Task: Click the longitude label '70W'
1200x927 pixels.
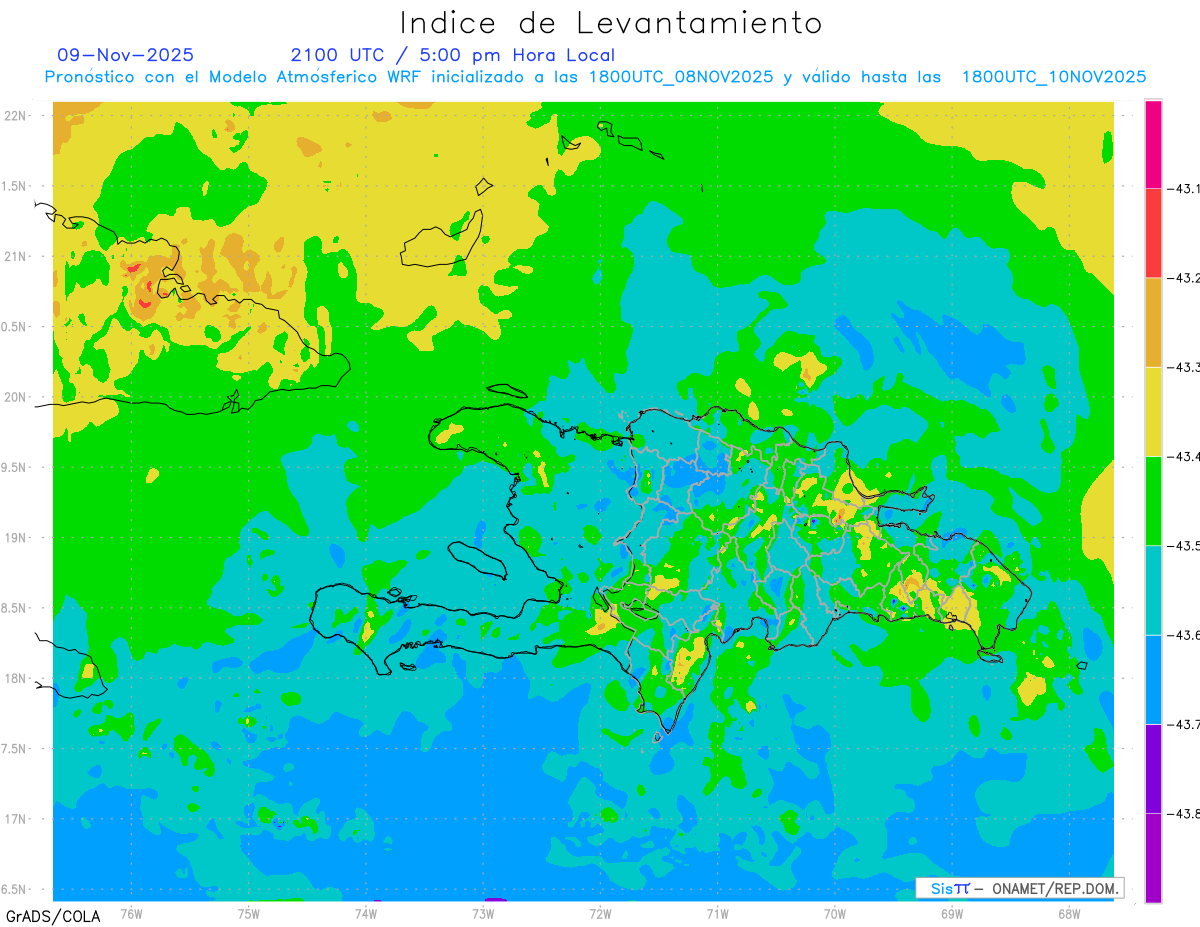Action: point(835,913)
